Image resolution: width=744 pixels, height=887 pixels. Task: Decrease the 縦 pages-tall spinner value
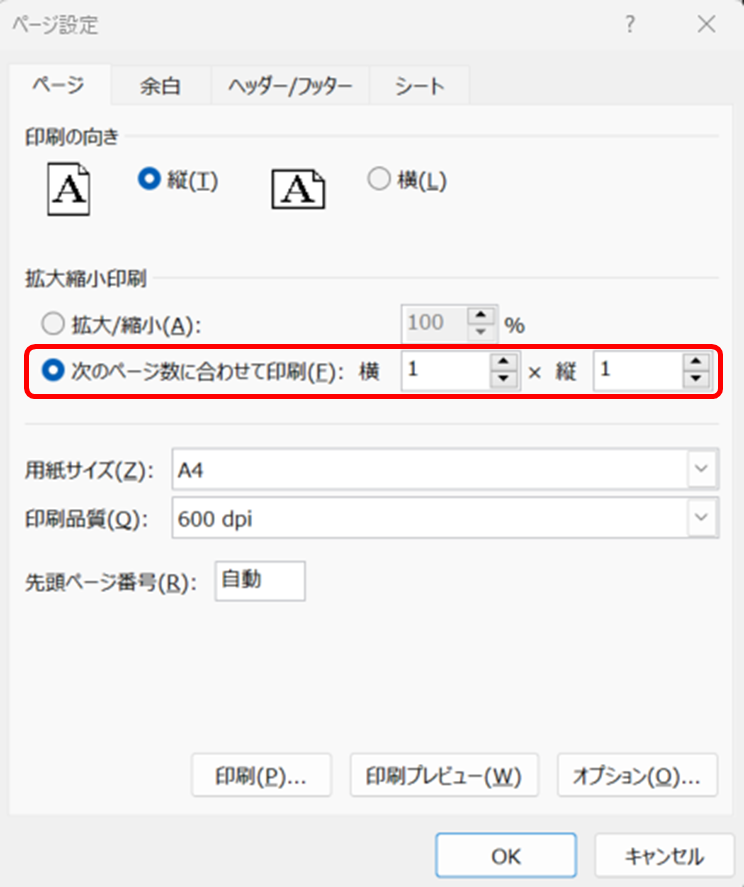[x=695, y=380]
